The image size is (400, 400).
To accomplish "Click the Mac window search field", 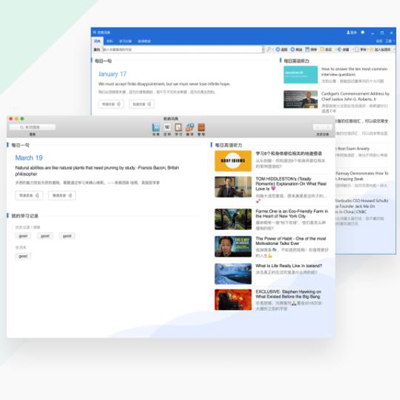I will tap(32, 127).
